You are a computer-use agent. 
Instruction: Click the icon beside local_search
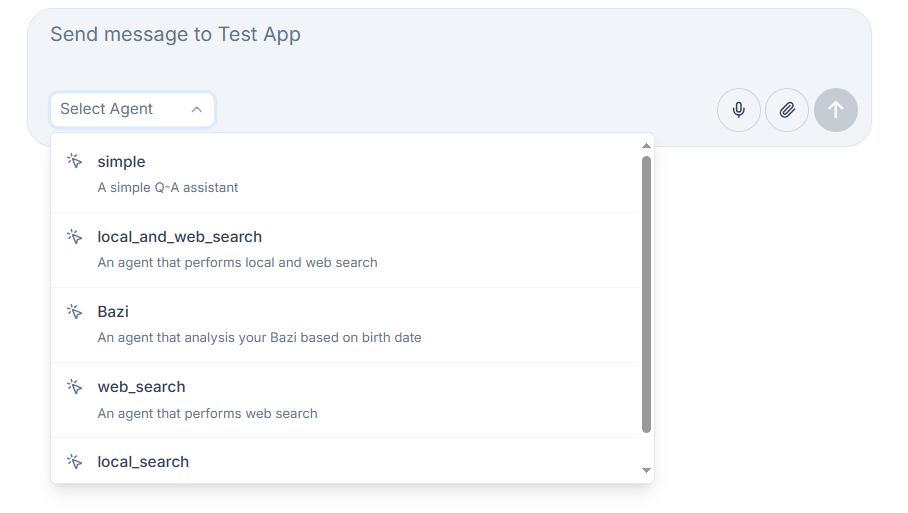74,462
